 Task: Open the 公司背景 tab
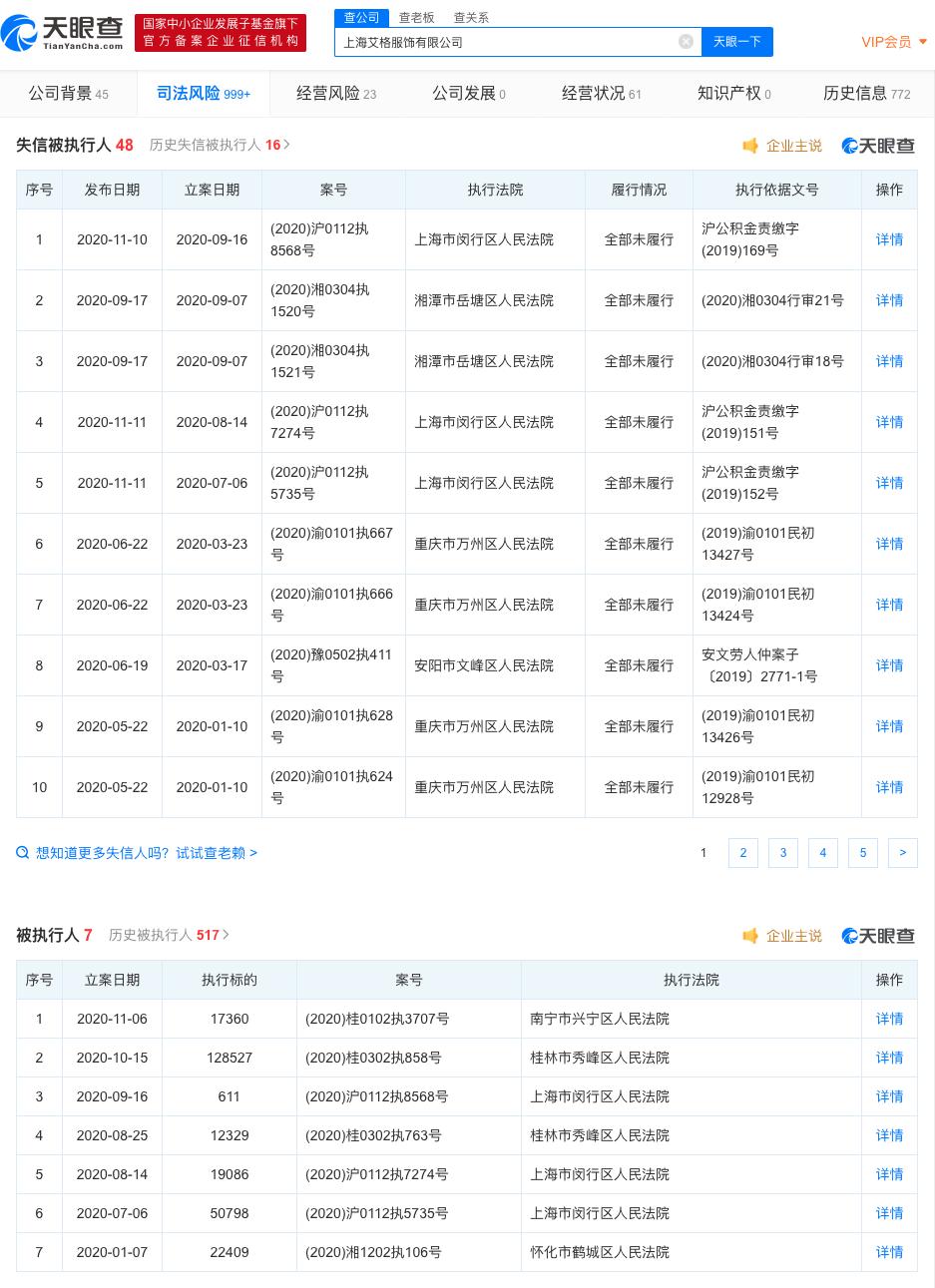[x=68, y=94]
